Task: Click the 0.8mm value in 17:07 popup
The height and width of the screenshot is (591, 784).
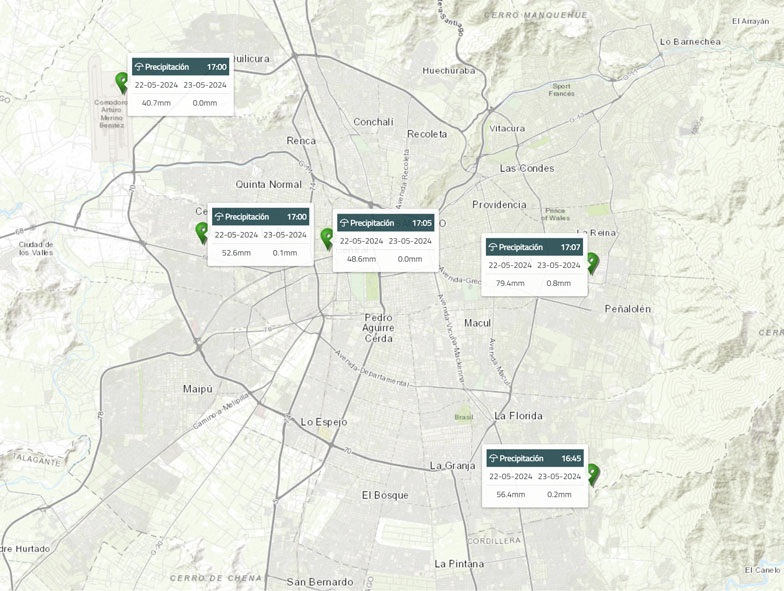Action: (x=558, y=283)
